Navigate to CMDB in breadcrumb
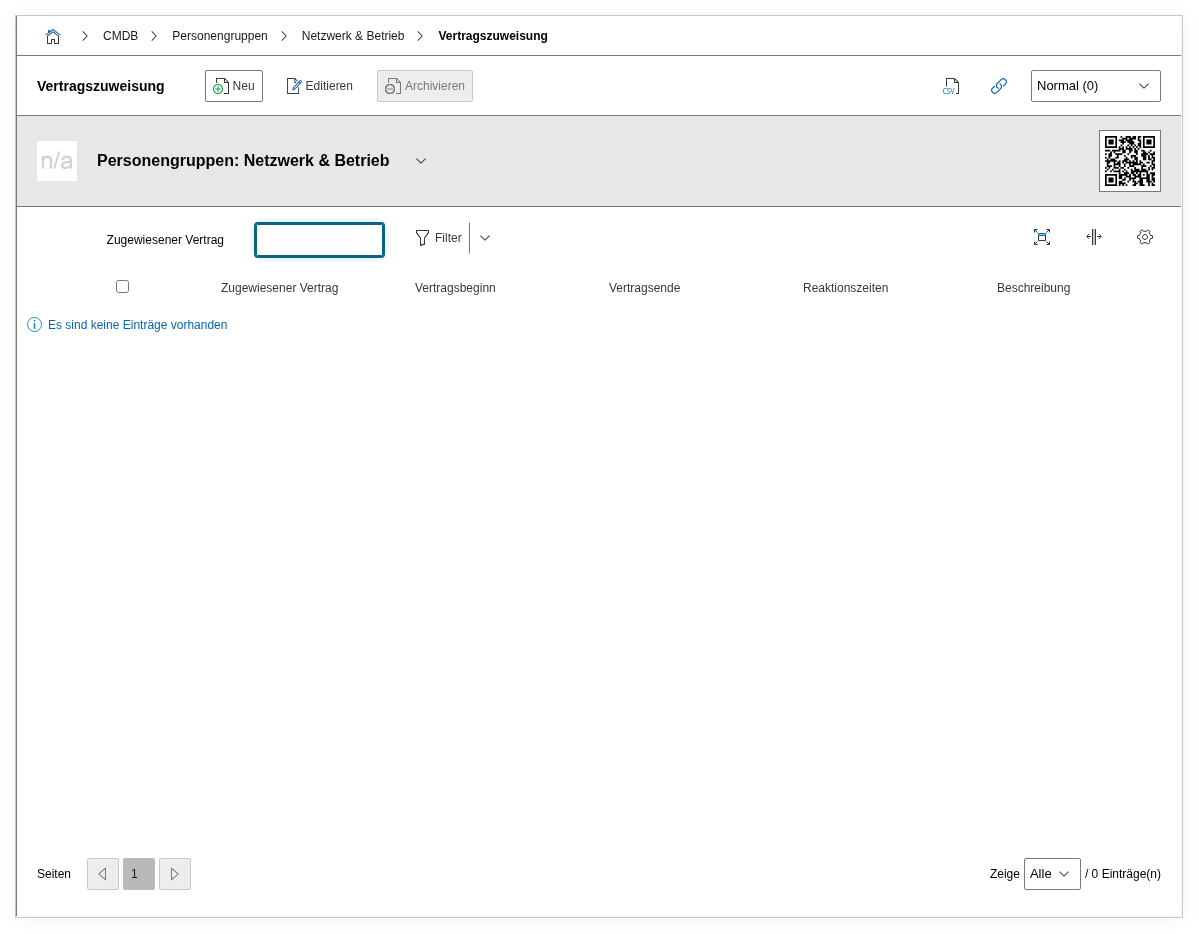This screenshot has height=934, width=1199. pyautogui.click(x=120, y=36)
